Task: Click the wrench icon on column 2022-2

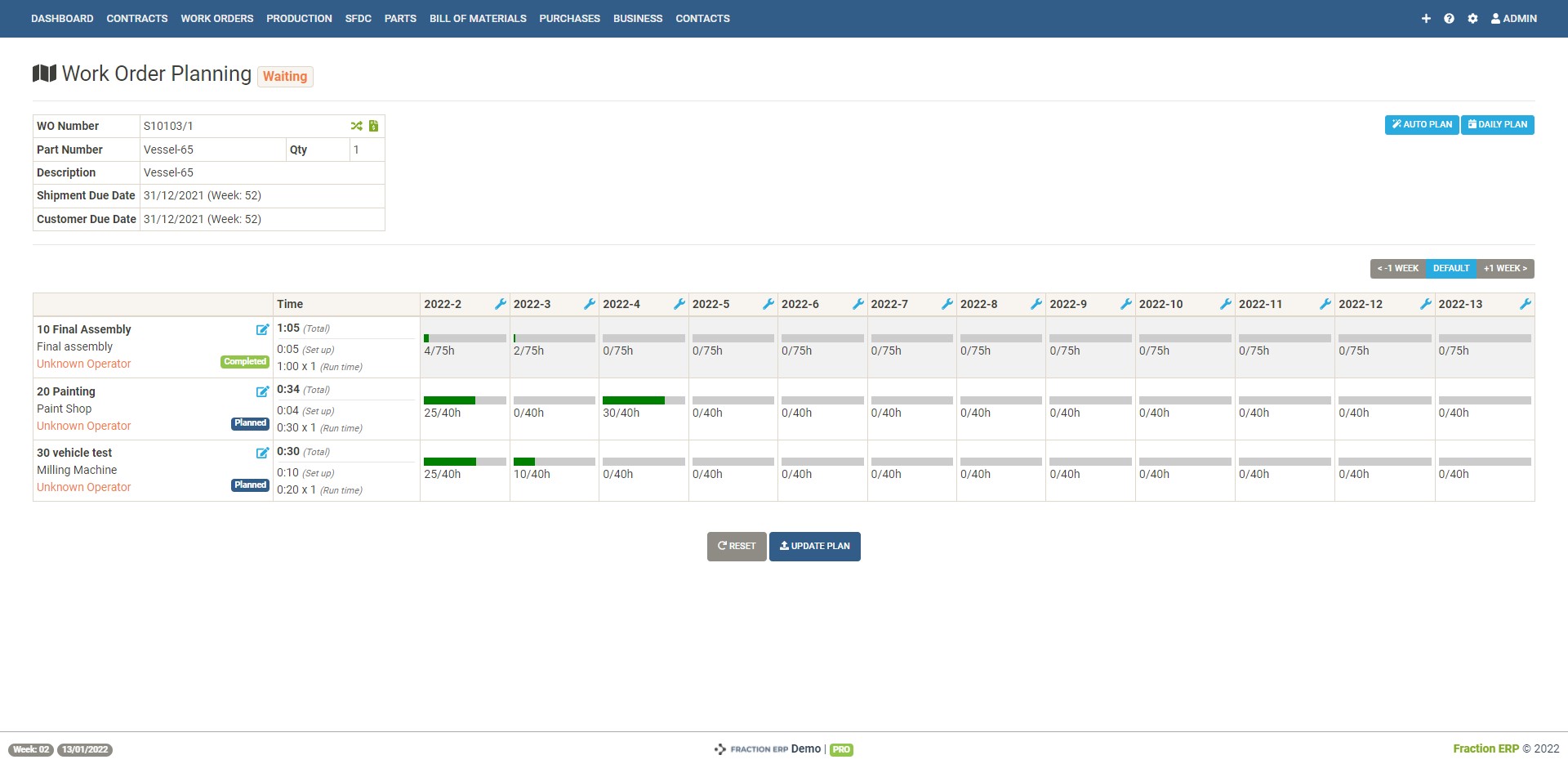Action: pyautogui.click(x=501, y=303)
